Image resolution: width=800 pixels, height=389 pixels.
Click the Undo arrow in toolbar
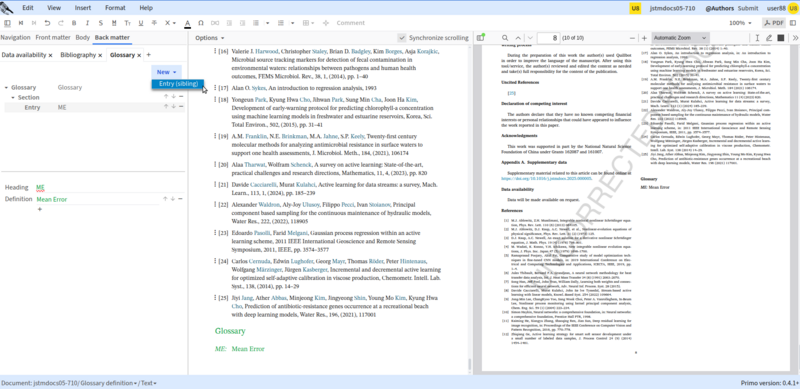[47, 23]
